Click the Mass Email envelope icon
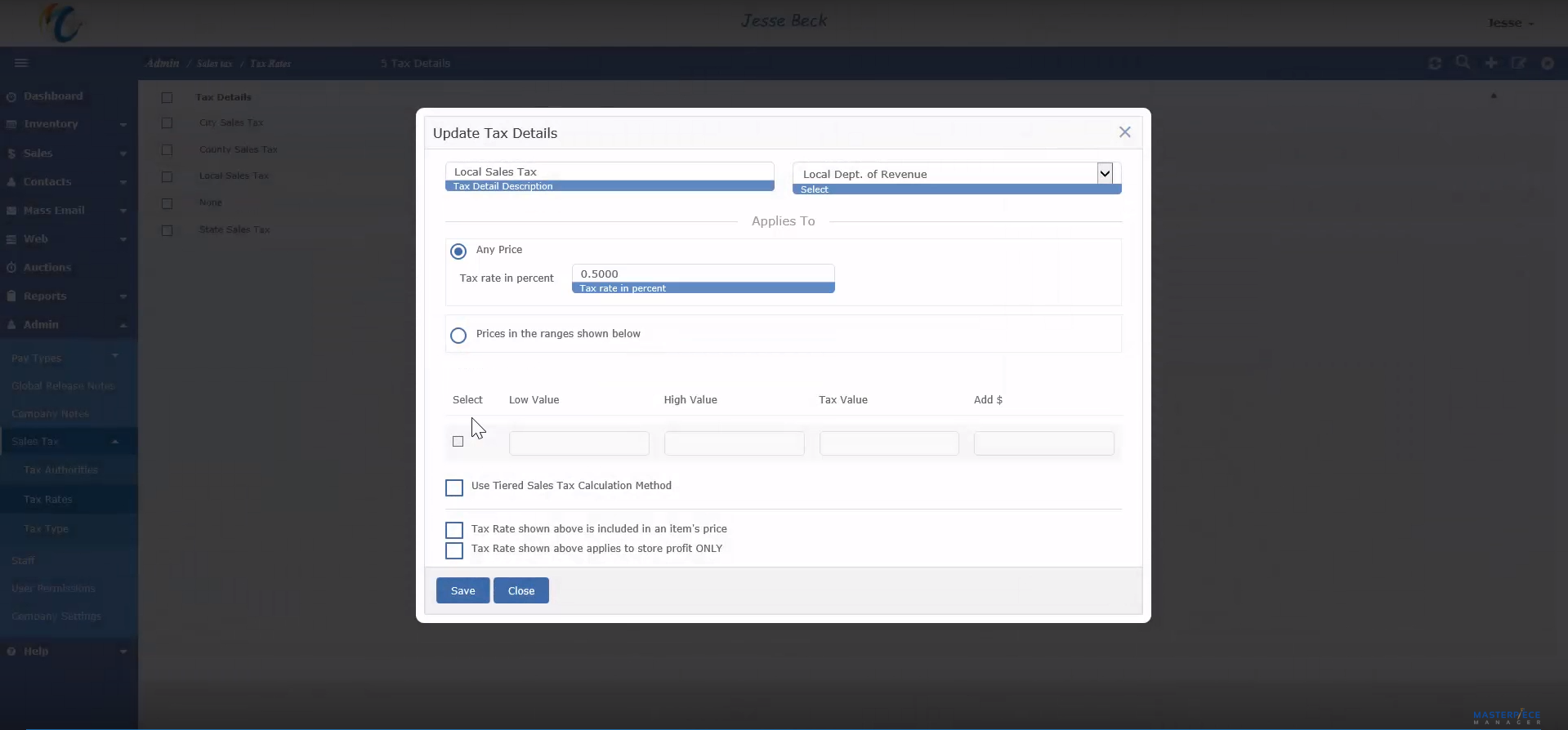The height and width of the screenshot is (730, 1568). tap(11, 211)
